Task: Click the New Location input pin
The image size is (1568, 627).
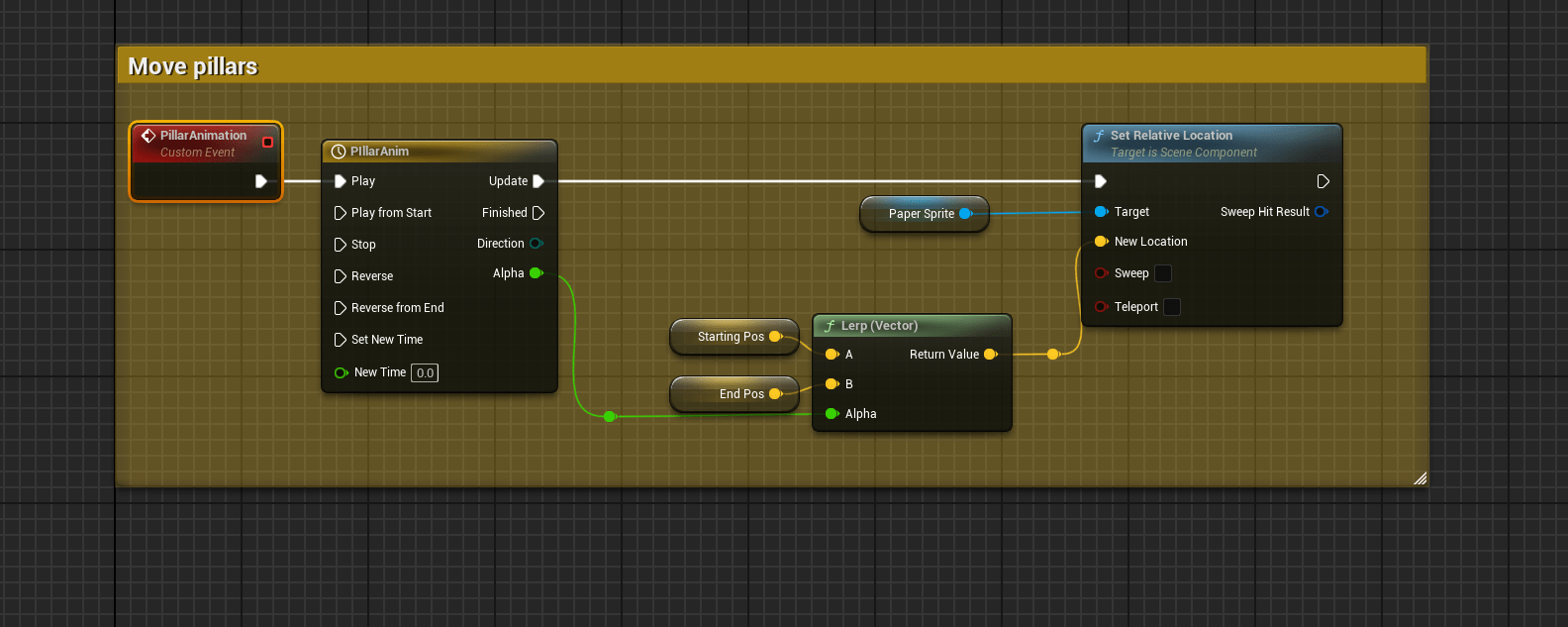Action: [1102, 242]
